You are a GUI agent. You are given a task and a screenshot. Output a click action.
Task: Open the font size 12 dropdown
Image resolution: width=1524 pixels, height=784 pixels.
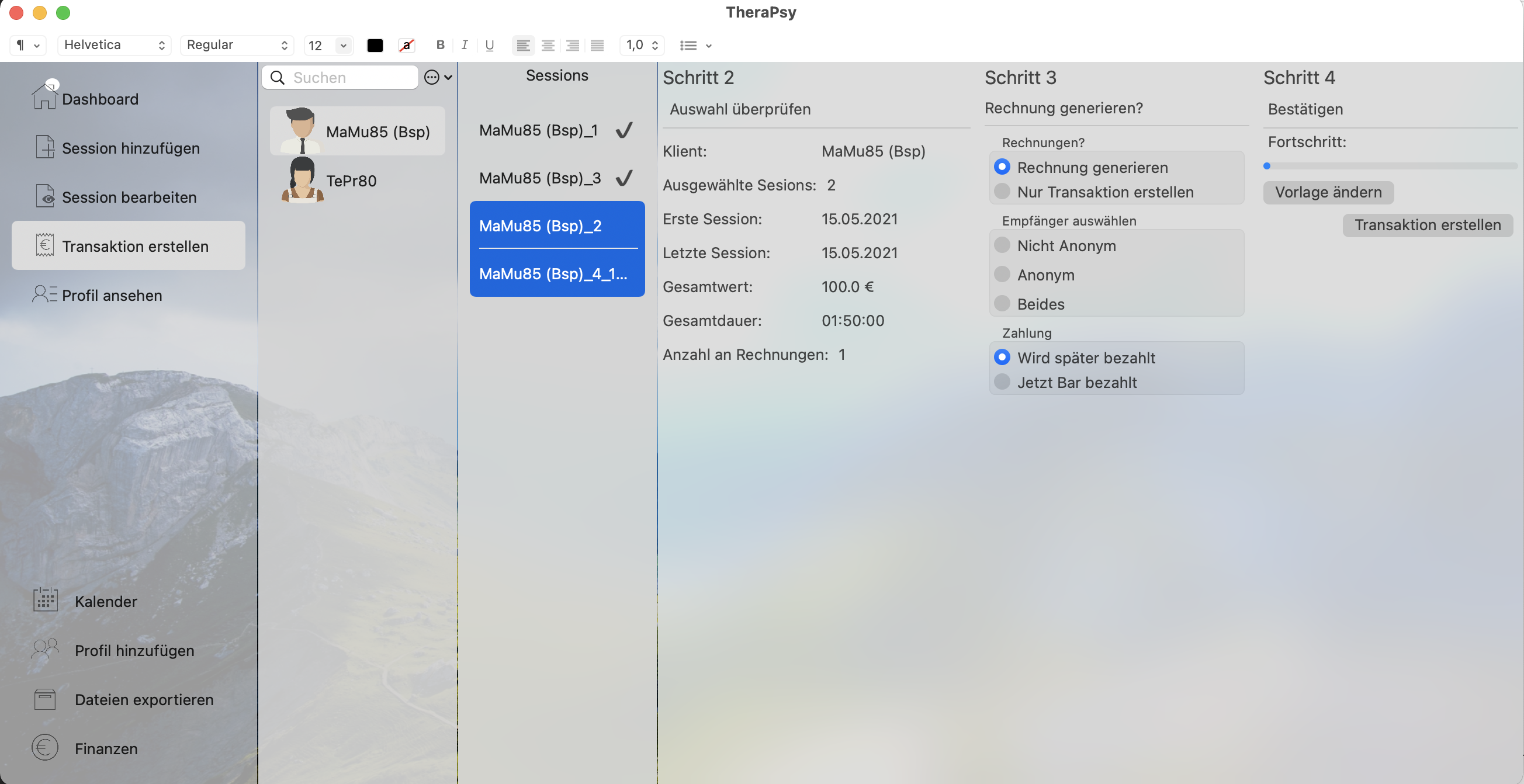(x=343, y=45)
